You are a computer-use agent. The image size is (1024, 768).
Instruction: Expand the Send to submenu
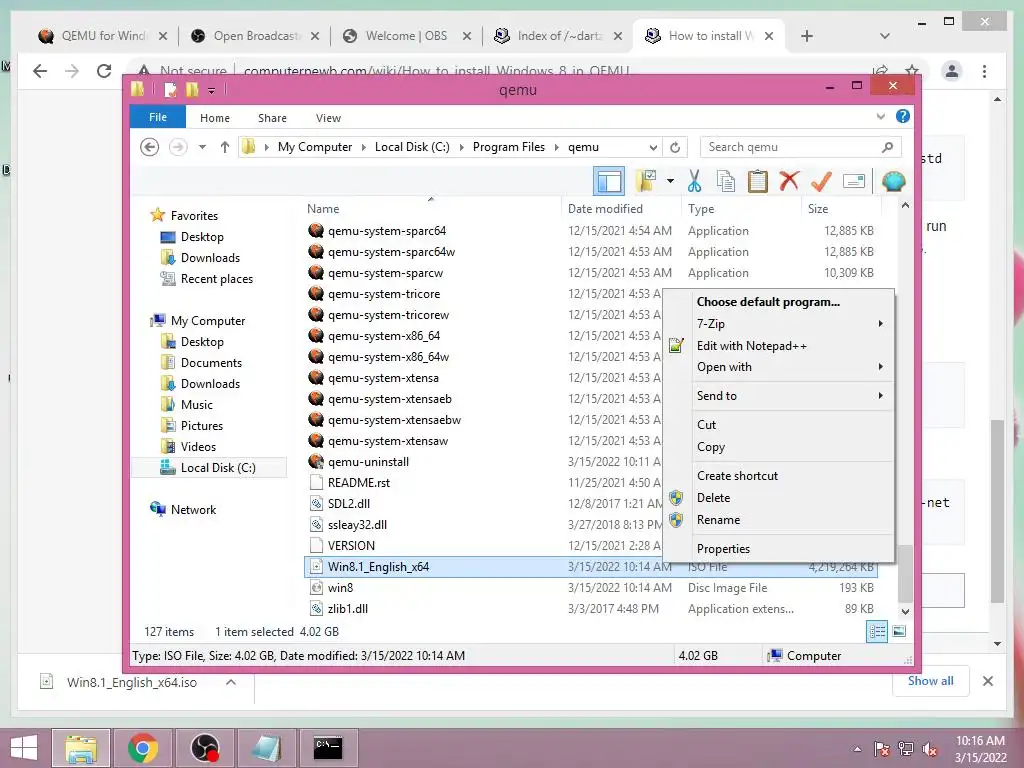(880, 395)
